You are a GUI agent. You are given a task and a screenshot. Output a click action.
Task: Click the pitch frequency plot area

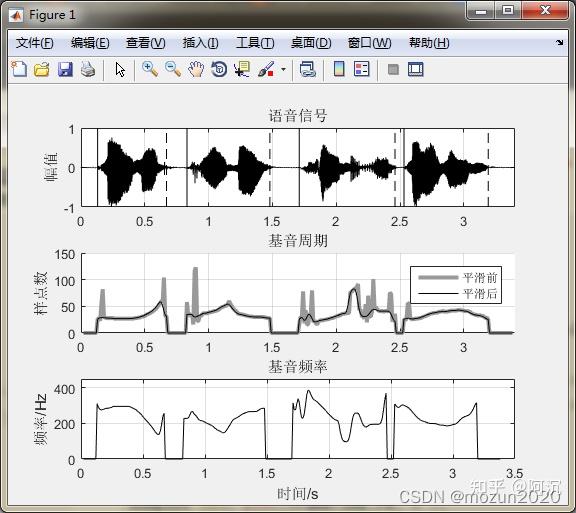coord(298,419)
